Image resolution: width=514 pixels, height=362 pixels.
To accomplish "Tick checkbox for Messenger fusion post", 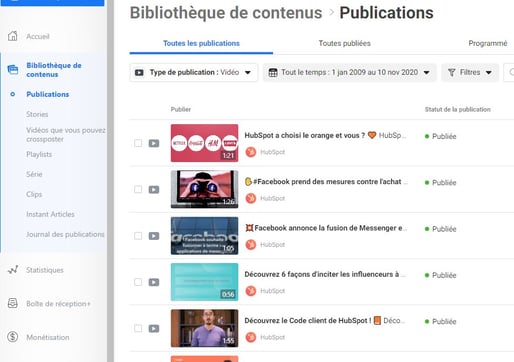I will 138,236.
